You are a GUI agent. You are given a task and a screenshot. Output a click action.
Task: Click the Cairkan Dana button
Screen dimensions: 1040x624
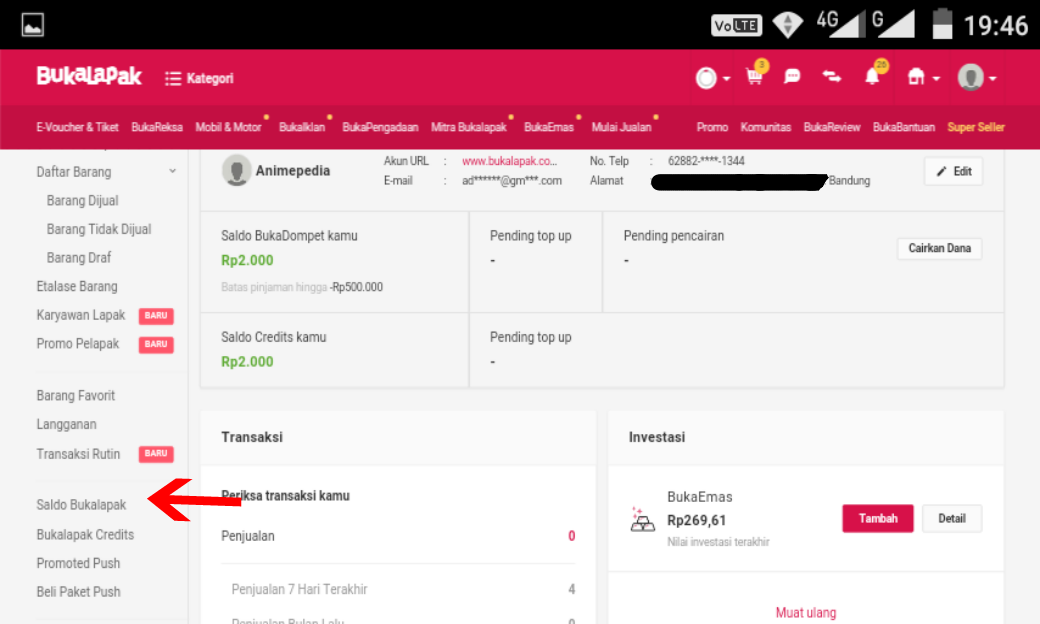click(939, 248)
